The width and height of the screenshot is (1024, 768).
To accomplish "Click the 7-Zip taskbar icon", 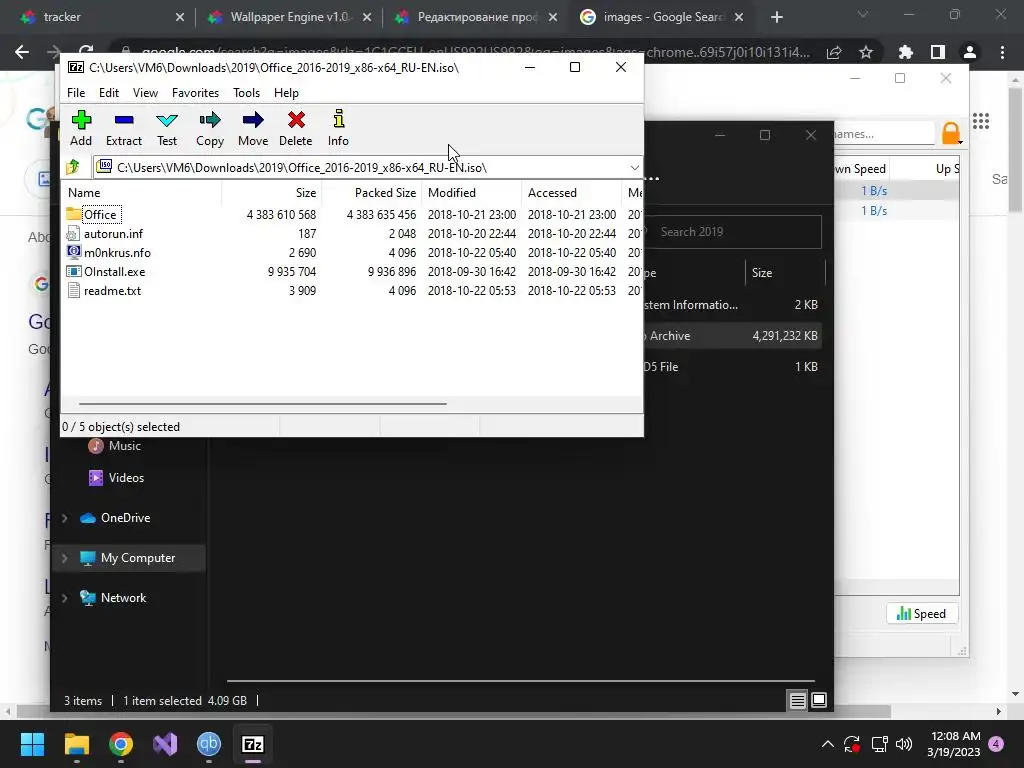I will point(253,744).
